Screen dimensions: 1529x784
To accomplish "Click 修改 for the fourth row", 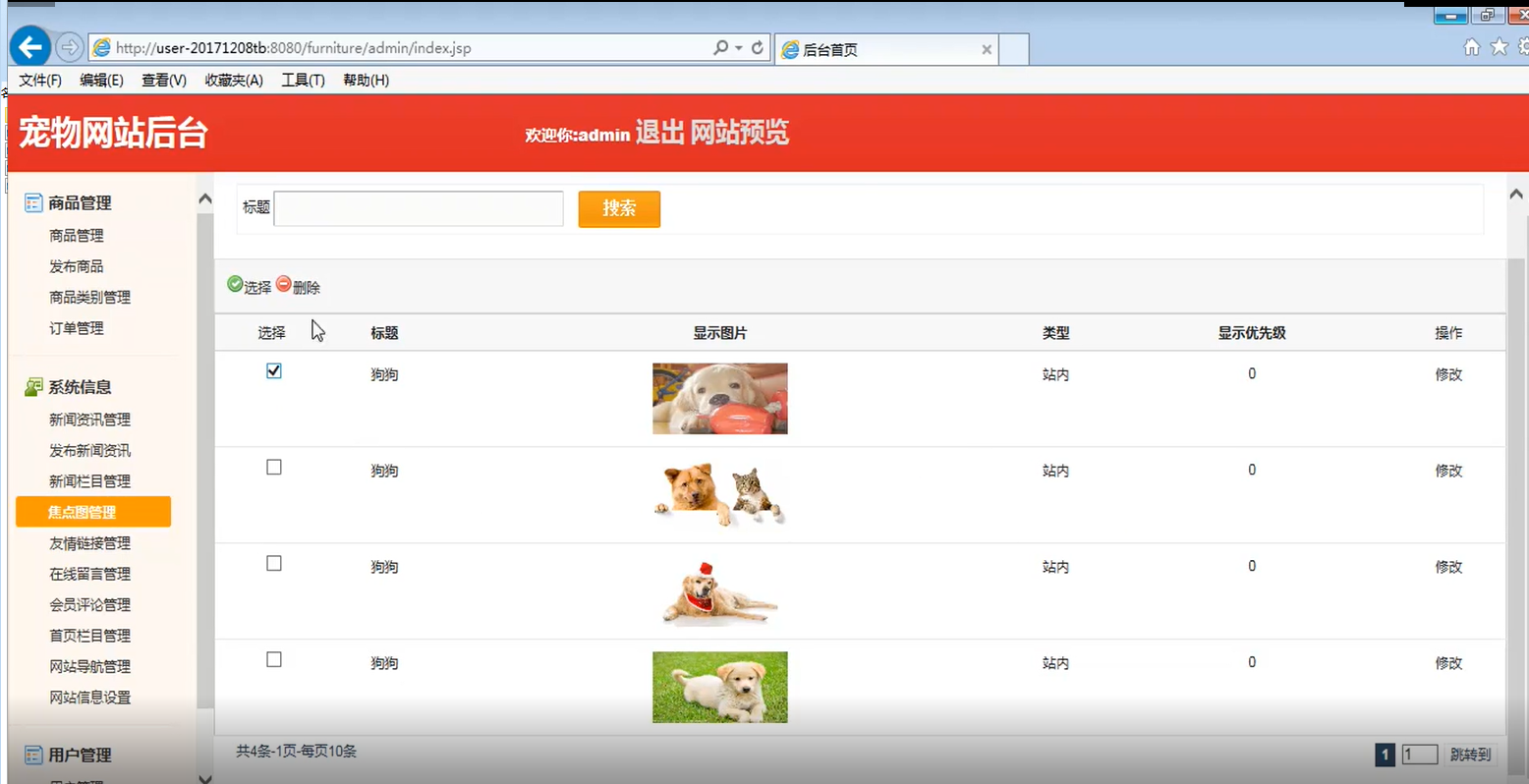I will 1448,663.
